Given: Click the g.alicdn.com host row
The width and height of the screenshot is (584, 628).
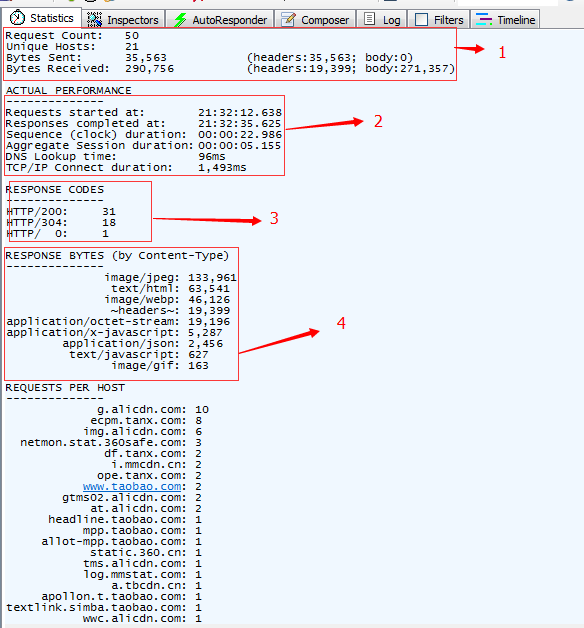Looking at the screenshot, I should [153, 410].
